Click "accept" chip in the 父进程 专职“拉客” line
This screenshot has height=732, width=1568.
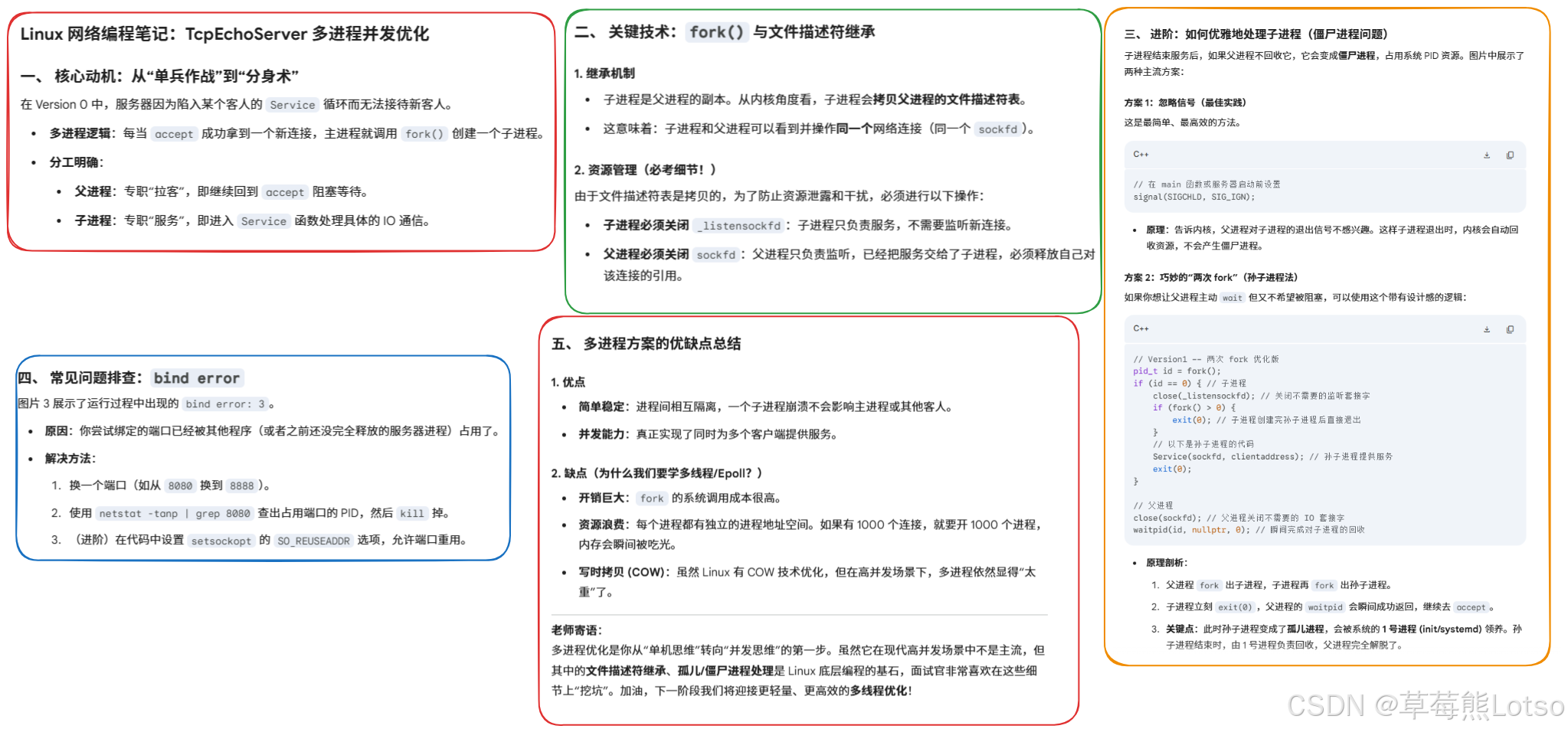point(285,192)
